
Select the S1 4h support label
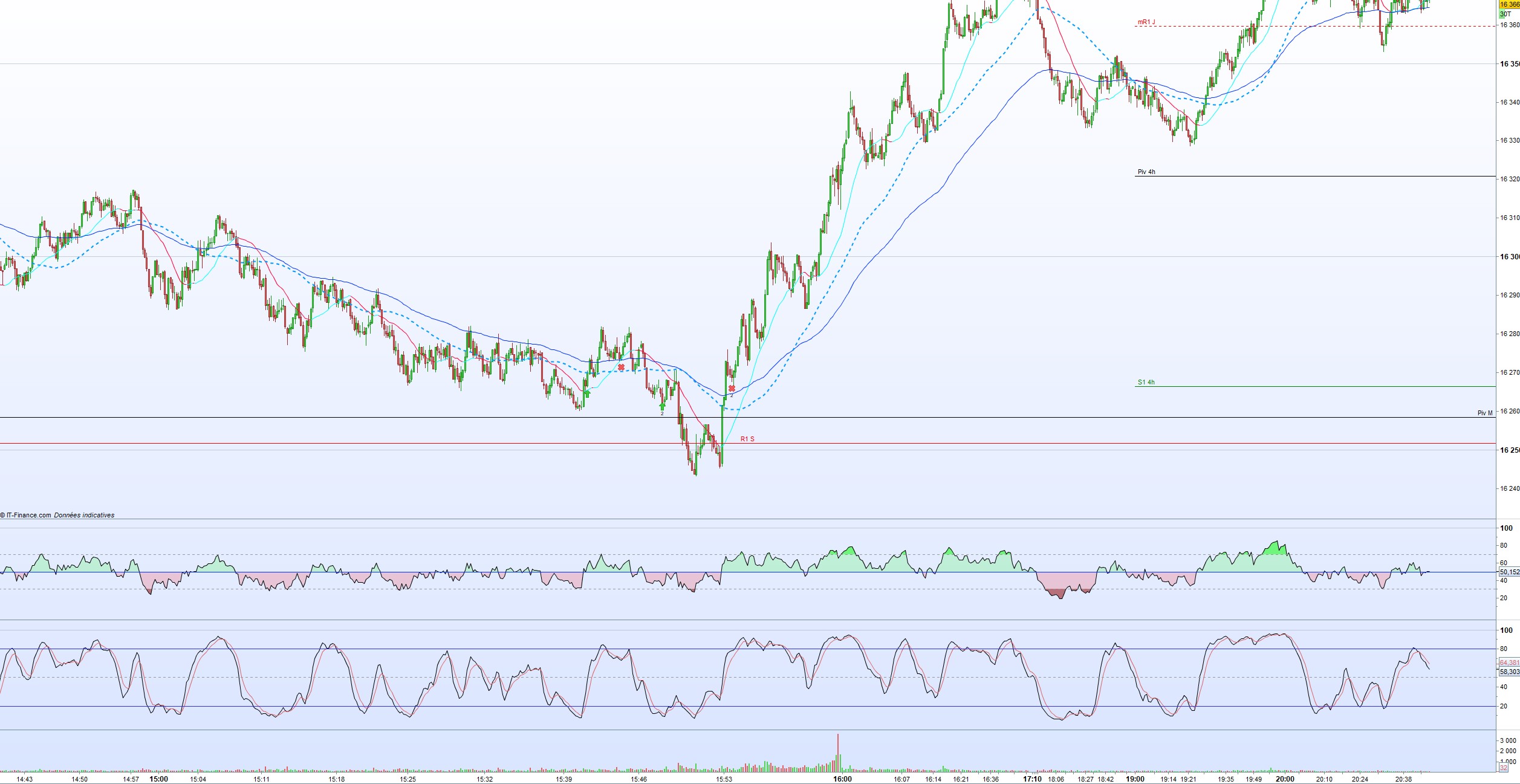[x=1146, y=382]
